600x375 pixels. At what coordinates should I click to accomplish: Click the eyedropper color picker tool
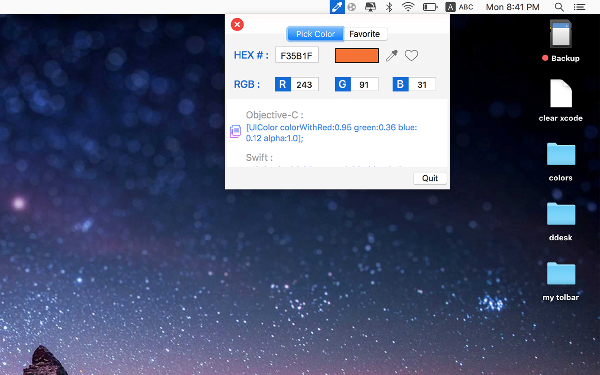tap(392, 56)
